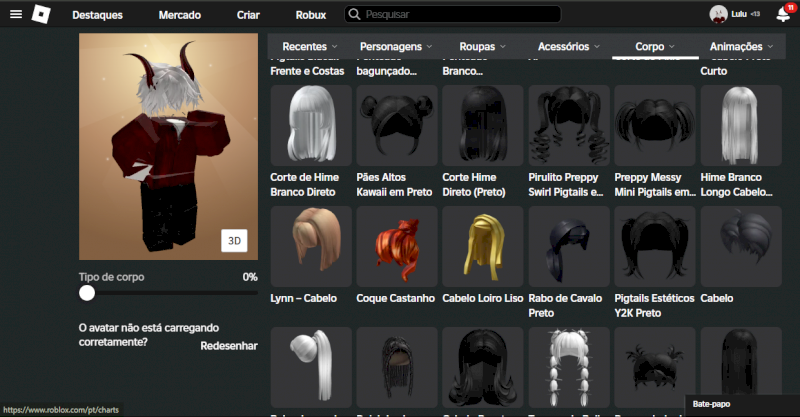
Task: Click the Tipo de corpo slider track
Action: pos(168,293)
